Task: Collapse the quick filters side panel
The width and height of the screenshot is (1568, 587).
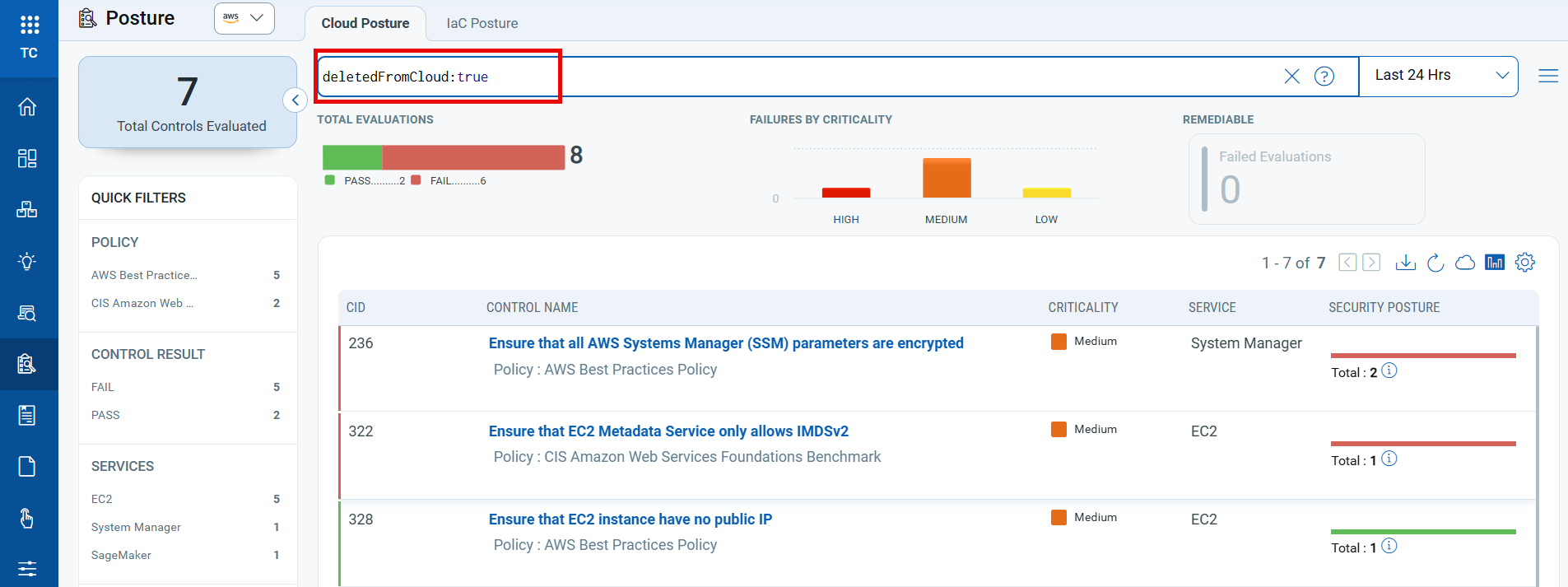Action: coord(295,100)
